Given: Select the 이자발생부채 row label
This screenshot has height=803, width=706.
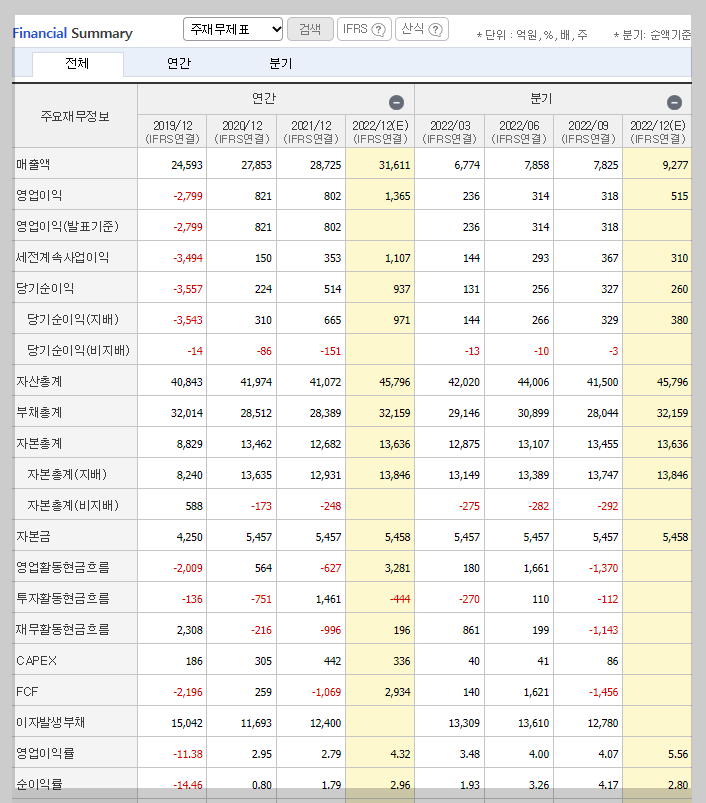Looking at the screenshot, I should pos(51,722).
